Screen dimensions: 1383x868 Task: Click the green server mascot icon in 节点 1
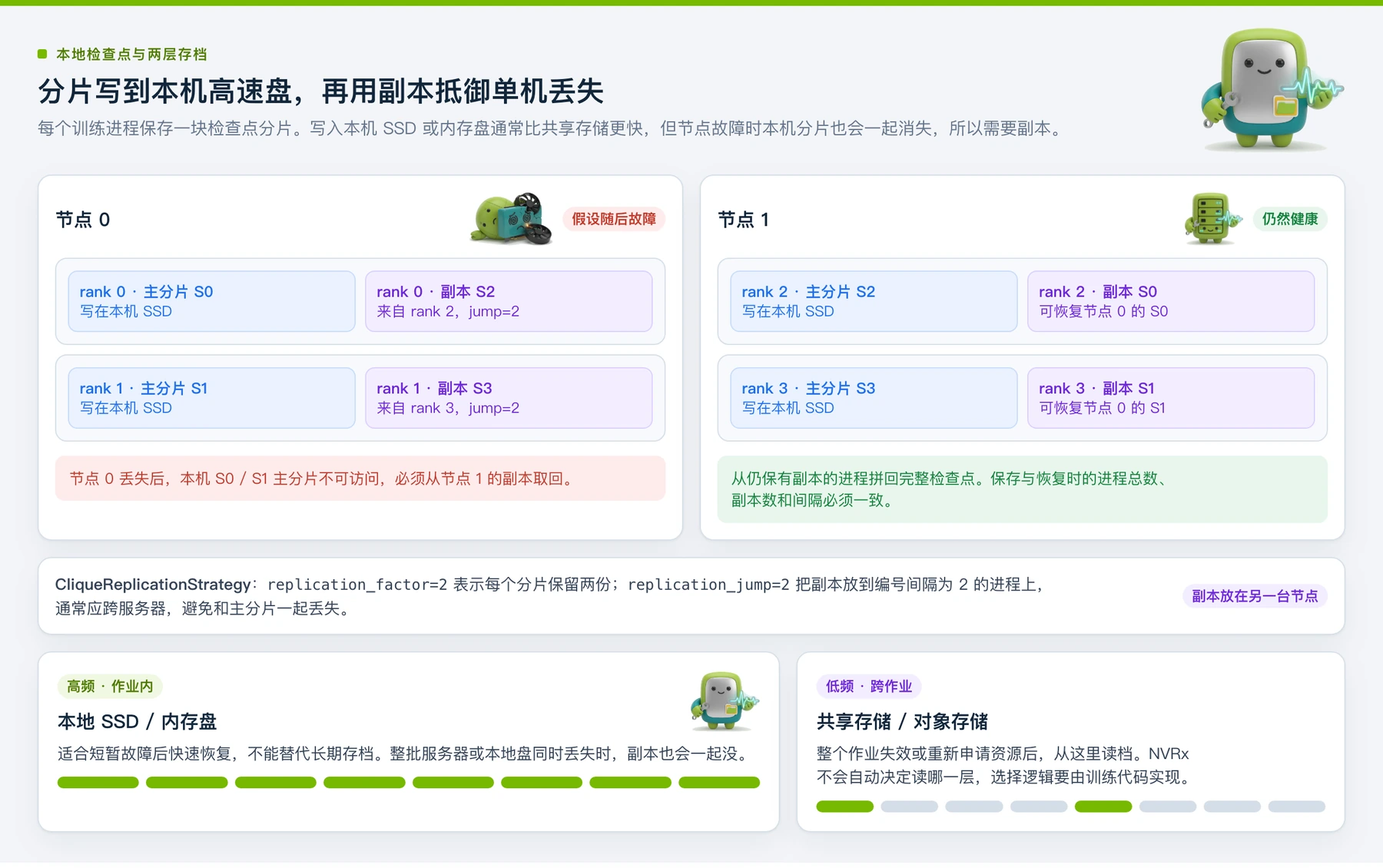[x=1212, y=219]
